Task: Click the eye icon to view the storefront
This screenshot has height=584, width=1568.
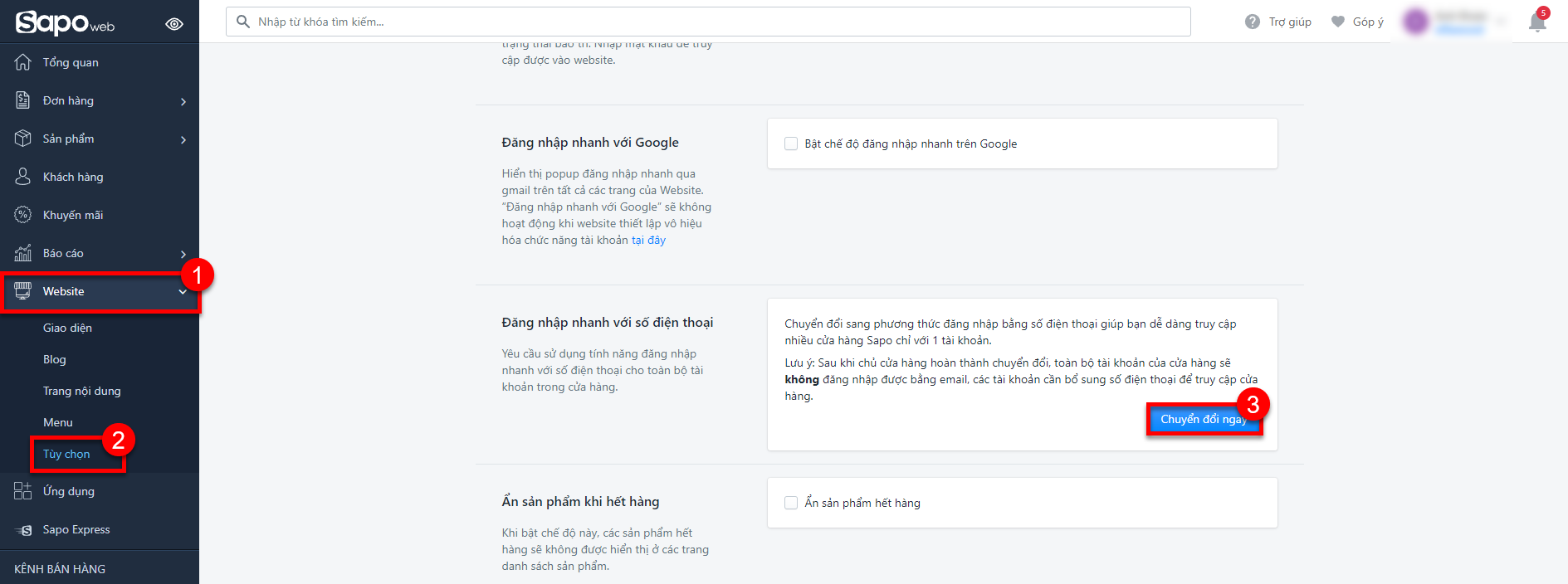Action: 174,24
